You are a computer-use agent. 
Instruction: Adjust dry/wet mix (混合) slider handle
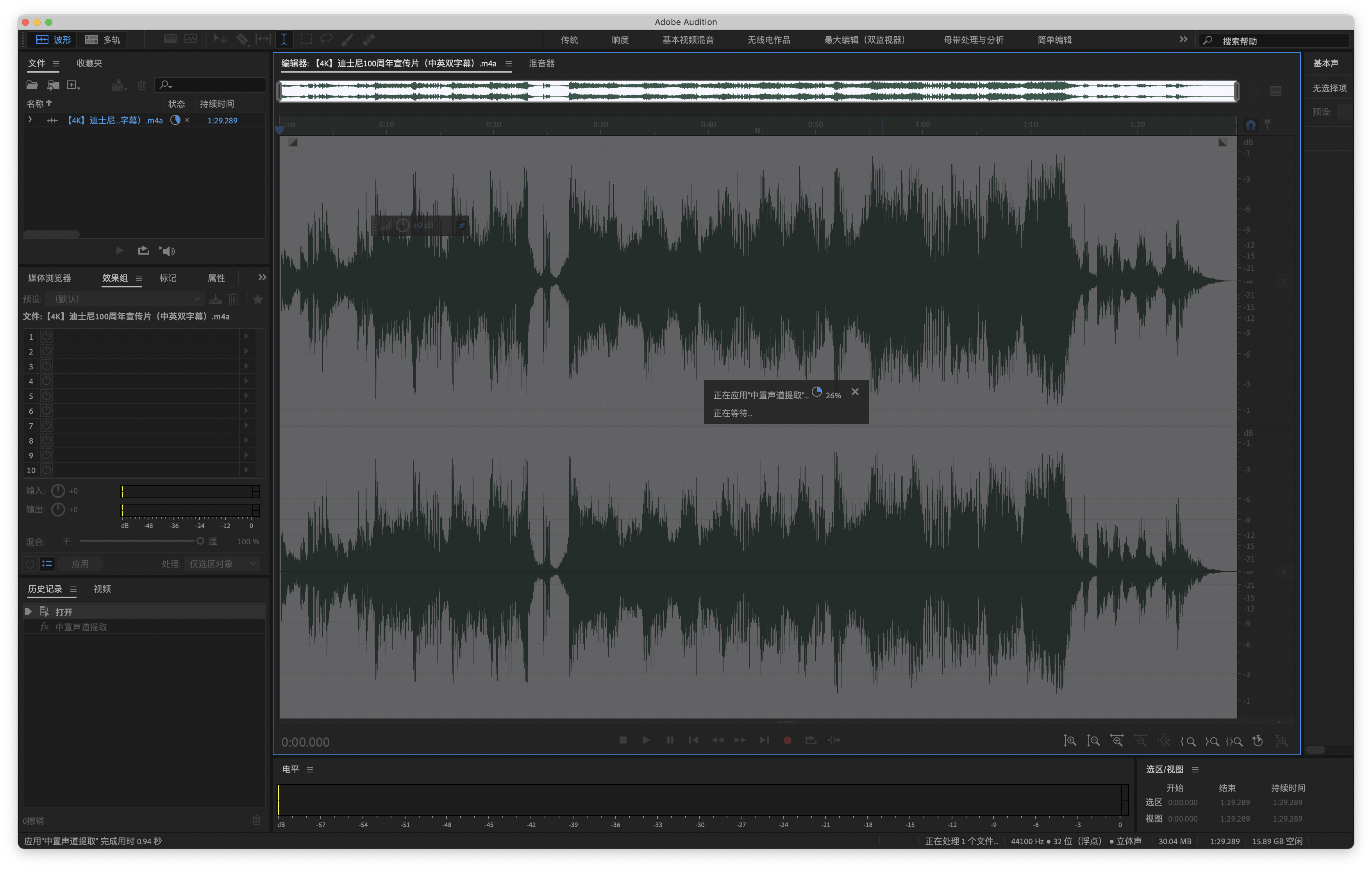point(200,541)
